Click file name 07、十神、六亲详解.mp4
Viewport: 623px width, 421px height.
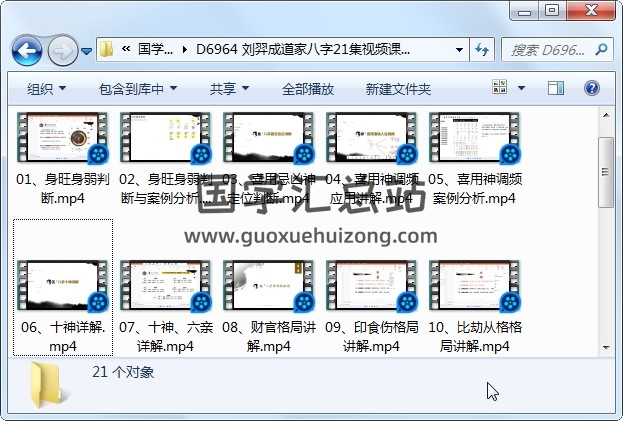pos(166,337)
